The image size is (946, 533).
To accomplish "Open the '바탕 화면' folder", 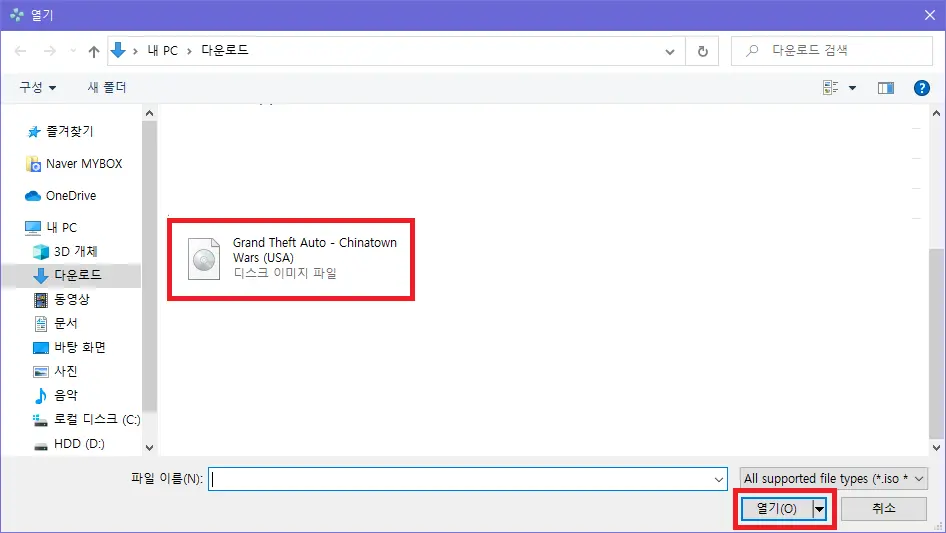I will tap(80, 347).
